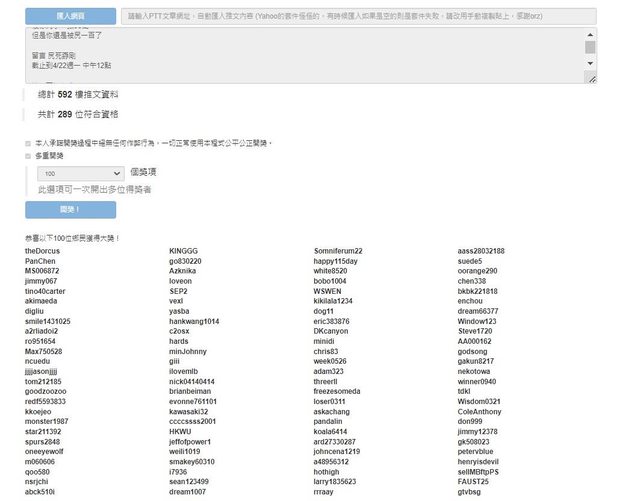Viewport: 640px width, 501px height.
Task: Tick the fair-draw pledge checkbox (本人承諾)
Action: (28, 144)
